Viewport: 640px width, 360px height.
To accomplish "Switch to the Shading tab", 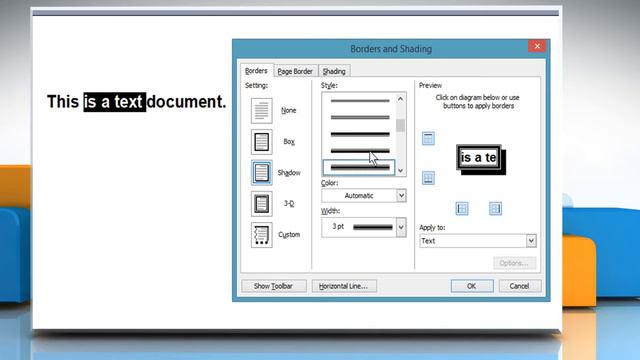I will coord(334,71).
